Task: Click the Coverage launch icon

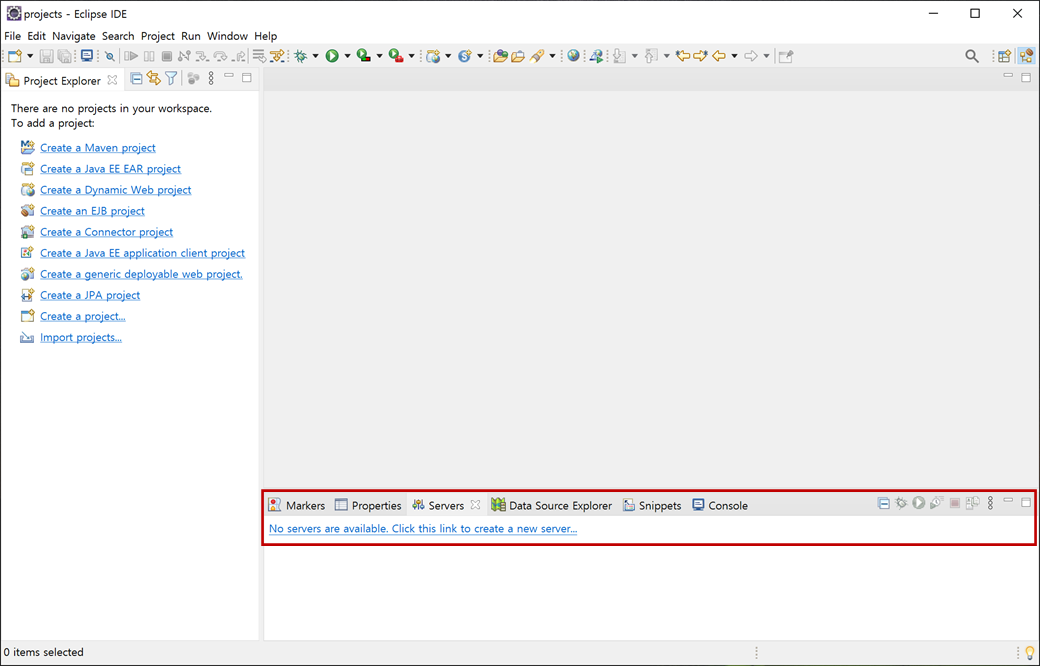Action: click(x=363, y=56)
